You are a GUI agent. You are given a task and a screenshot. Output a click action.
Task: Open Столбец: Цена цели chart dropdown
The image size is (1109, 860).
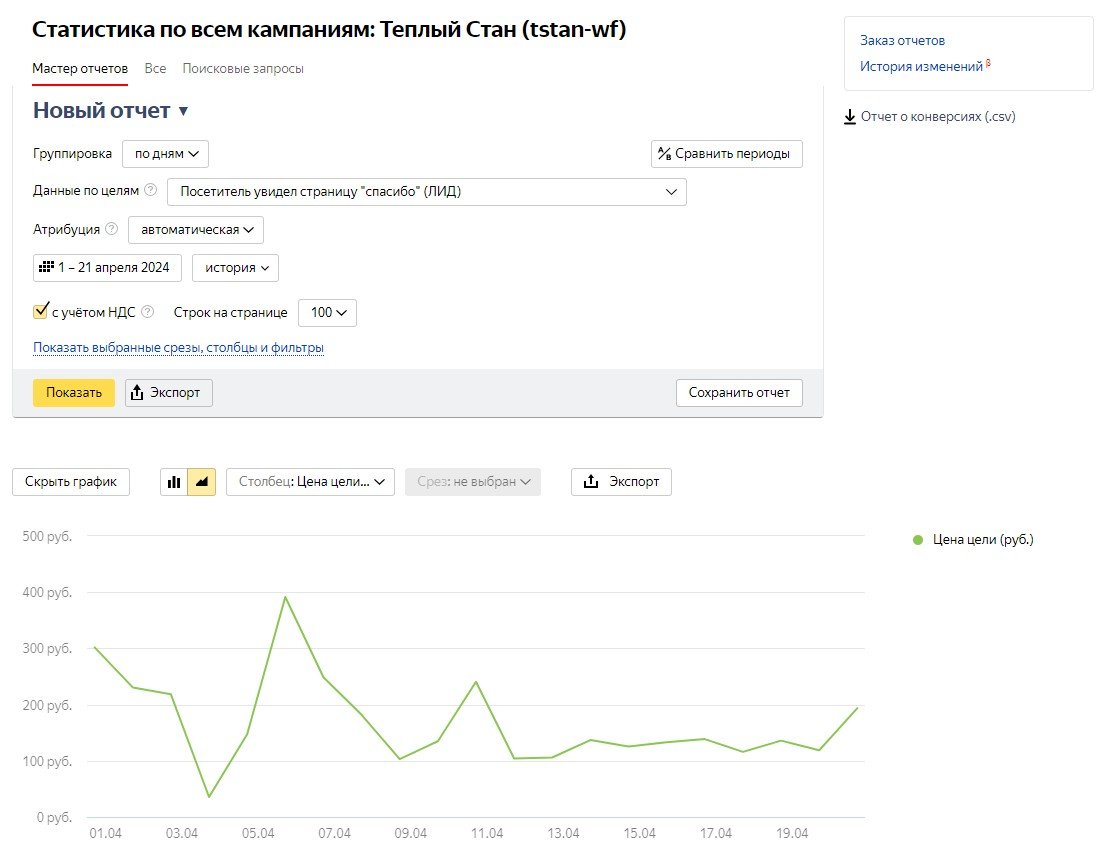(311, 482)
